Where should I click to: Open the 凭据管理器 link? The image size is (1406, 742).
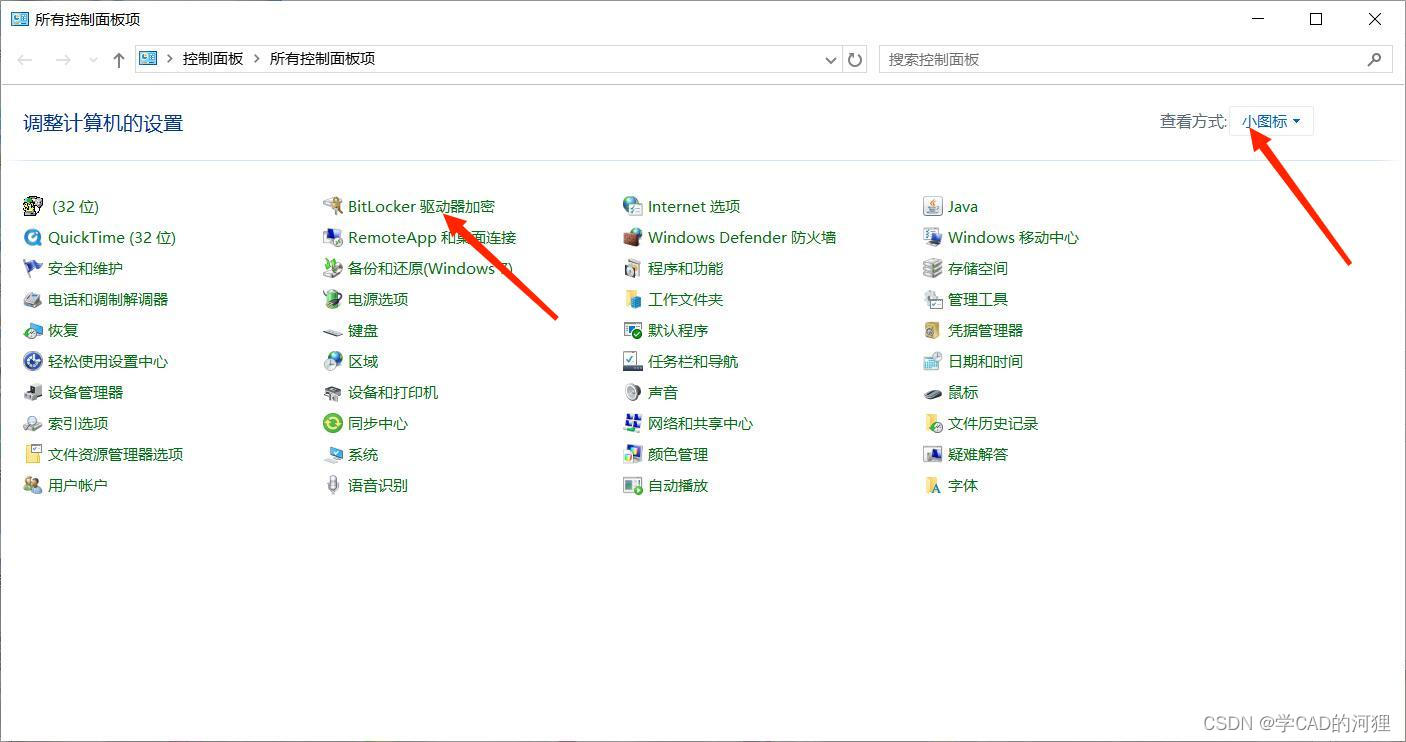985,330
